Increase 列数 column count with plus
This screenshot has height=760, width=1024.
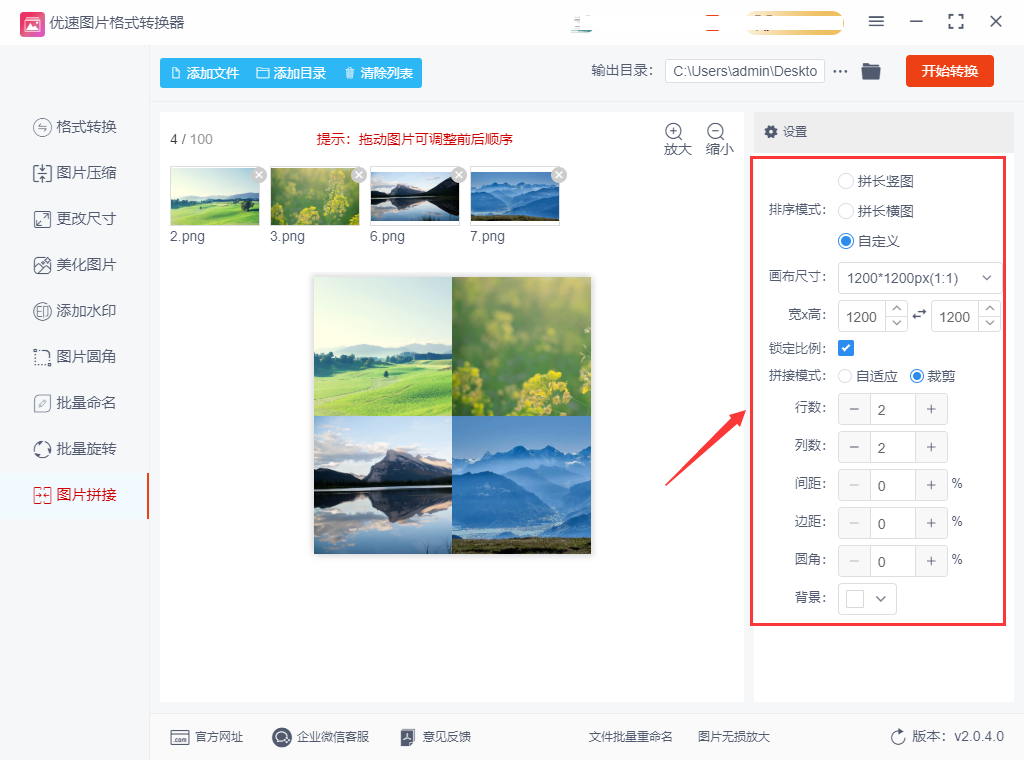pos(931,447)
